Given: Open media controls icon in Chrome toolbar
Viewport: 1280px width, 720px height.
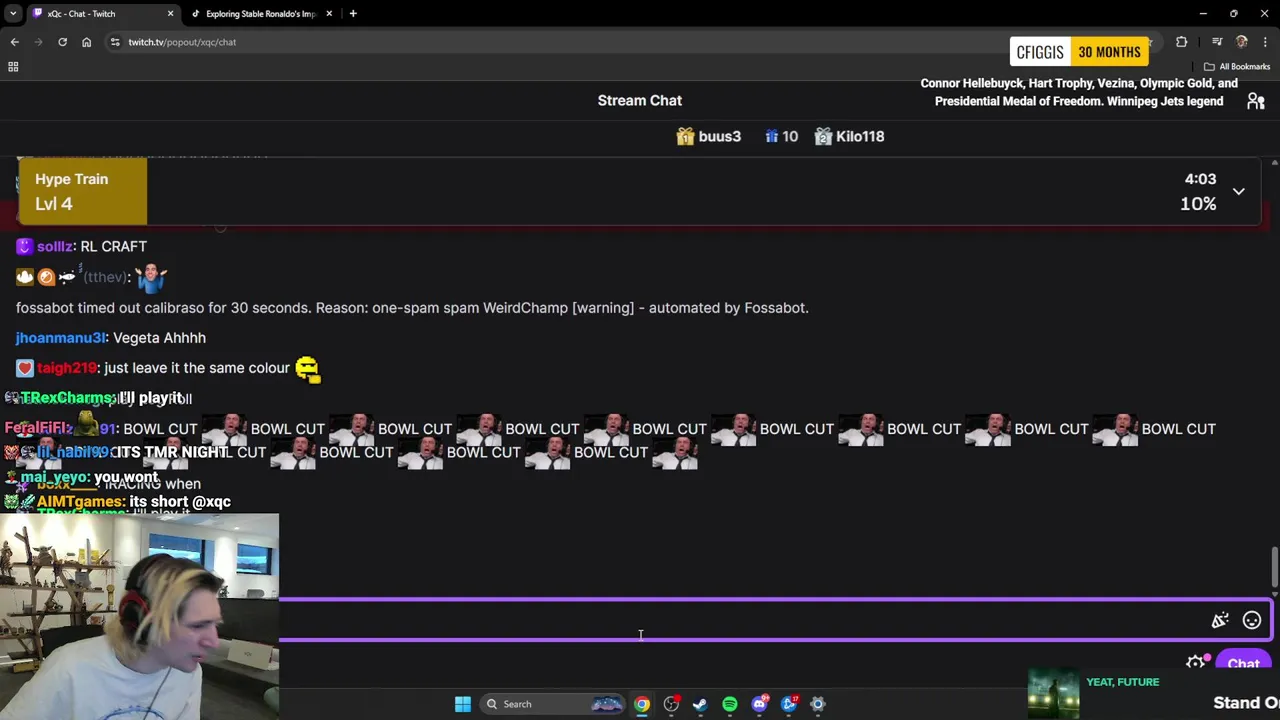Looking at the screenshot, I should 1217,42.
